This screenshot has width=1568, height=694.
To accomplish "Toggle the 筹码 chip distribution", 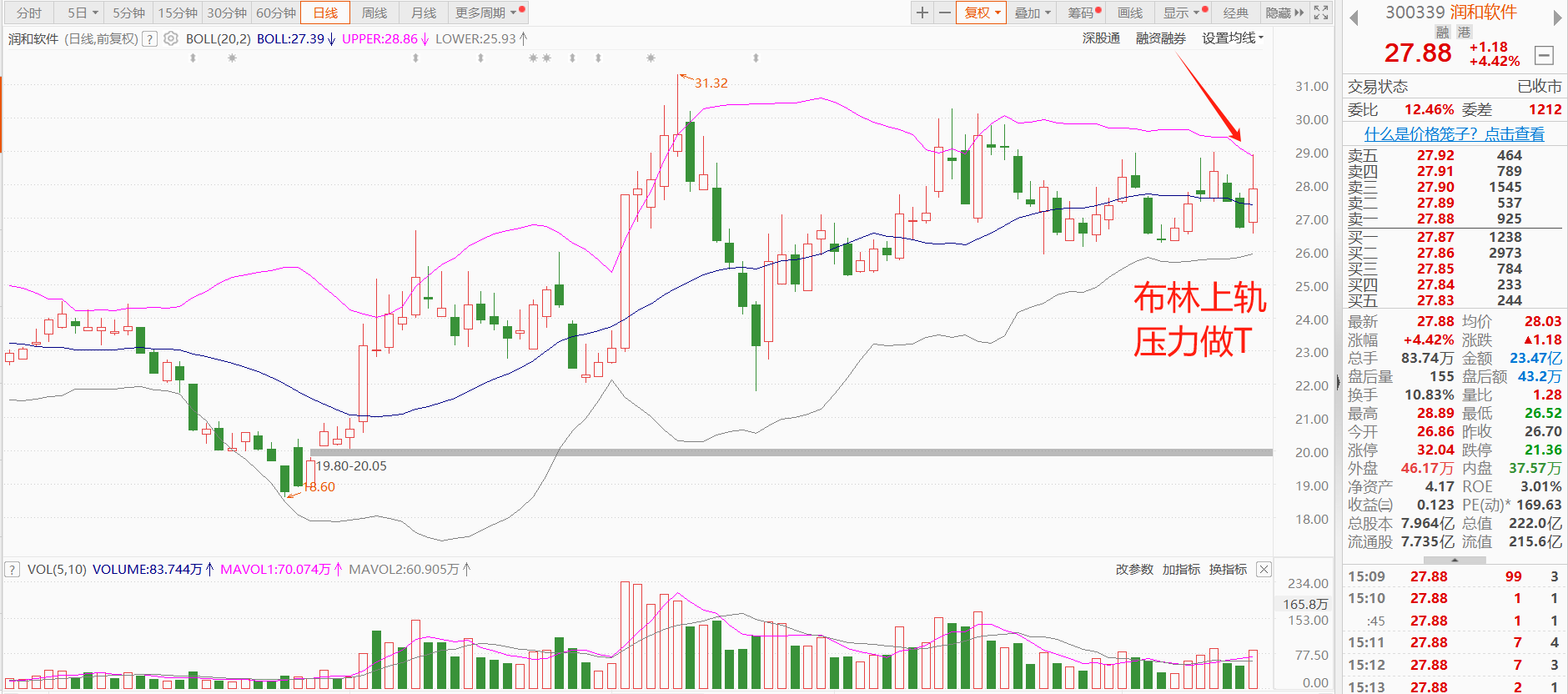I will coord(1083,13).
